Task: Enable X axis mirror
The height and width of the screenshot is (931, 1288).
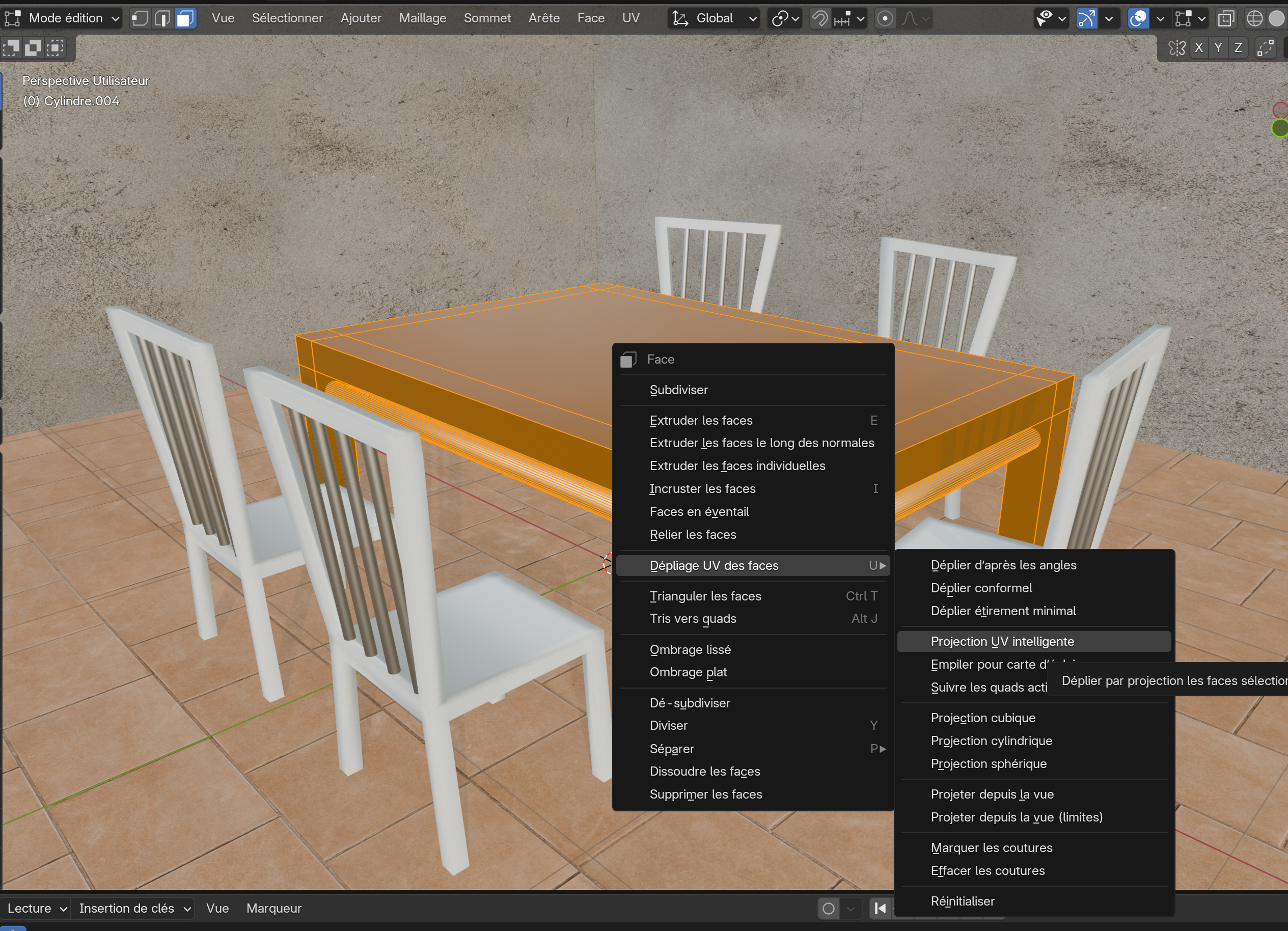Action: [1199, 48]
